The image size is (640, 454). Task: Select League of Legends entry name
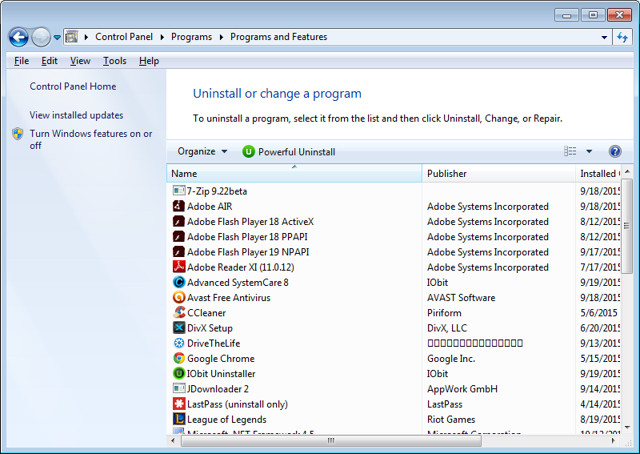point(227,419)
